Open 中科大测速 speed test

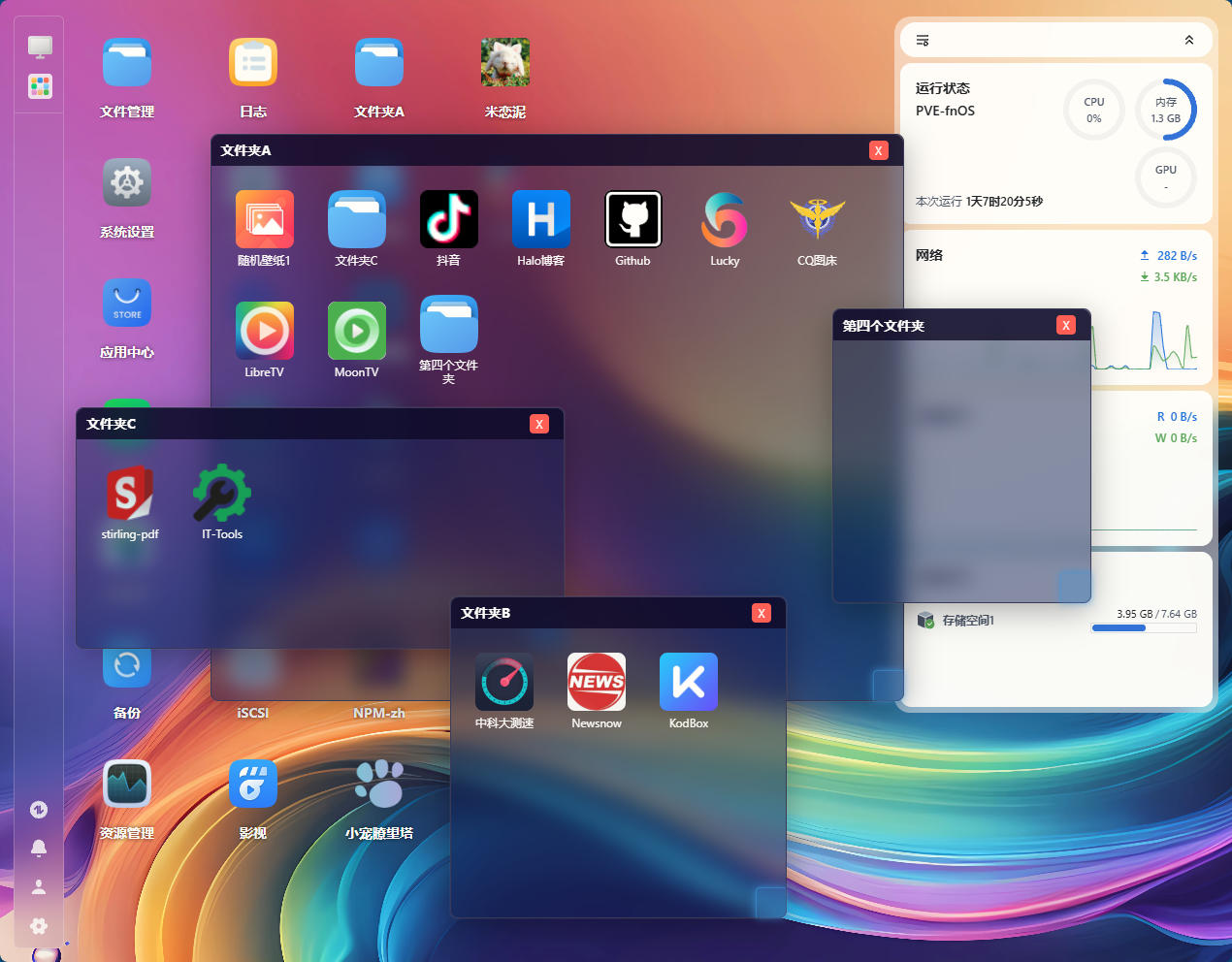pyautogui.click(x=503, y=682)
